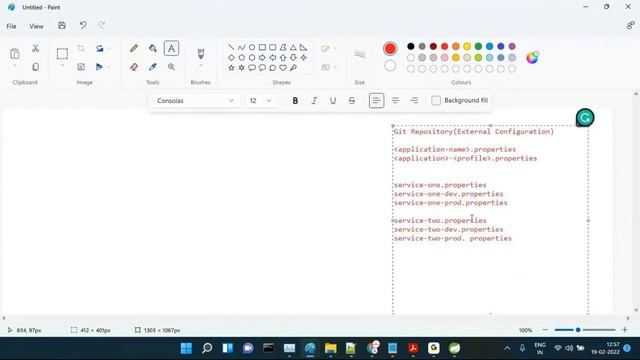640x360 pixels.
Task: Click the Undo arrow
Action: click(x=83, y=26)
